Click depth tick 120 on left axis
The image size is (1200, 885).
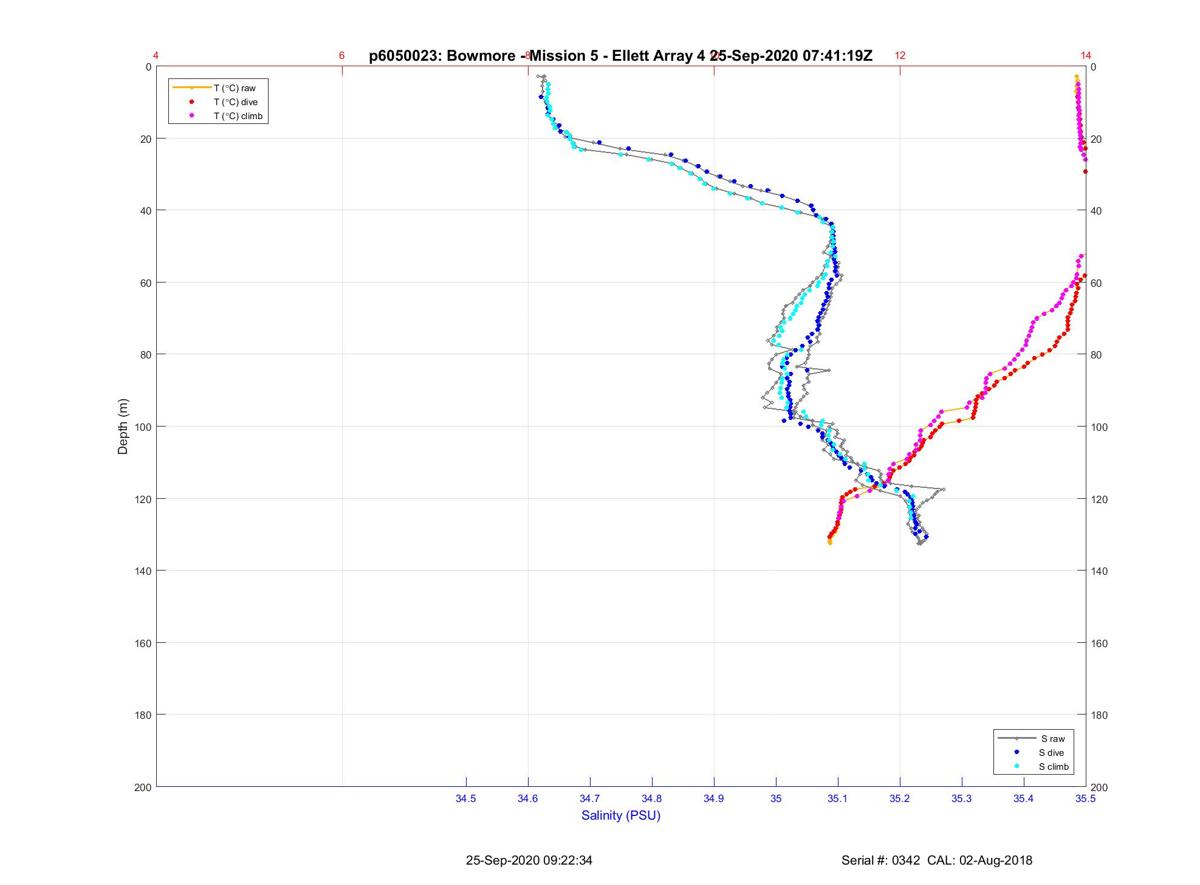(x=142, y=499)
